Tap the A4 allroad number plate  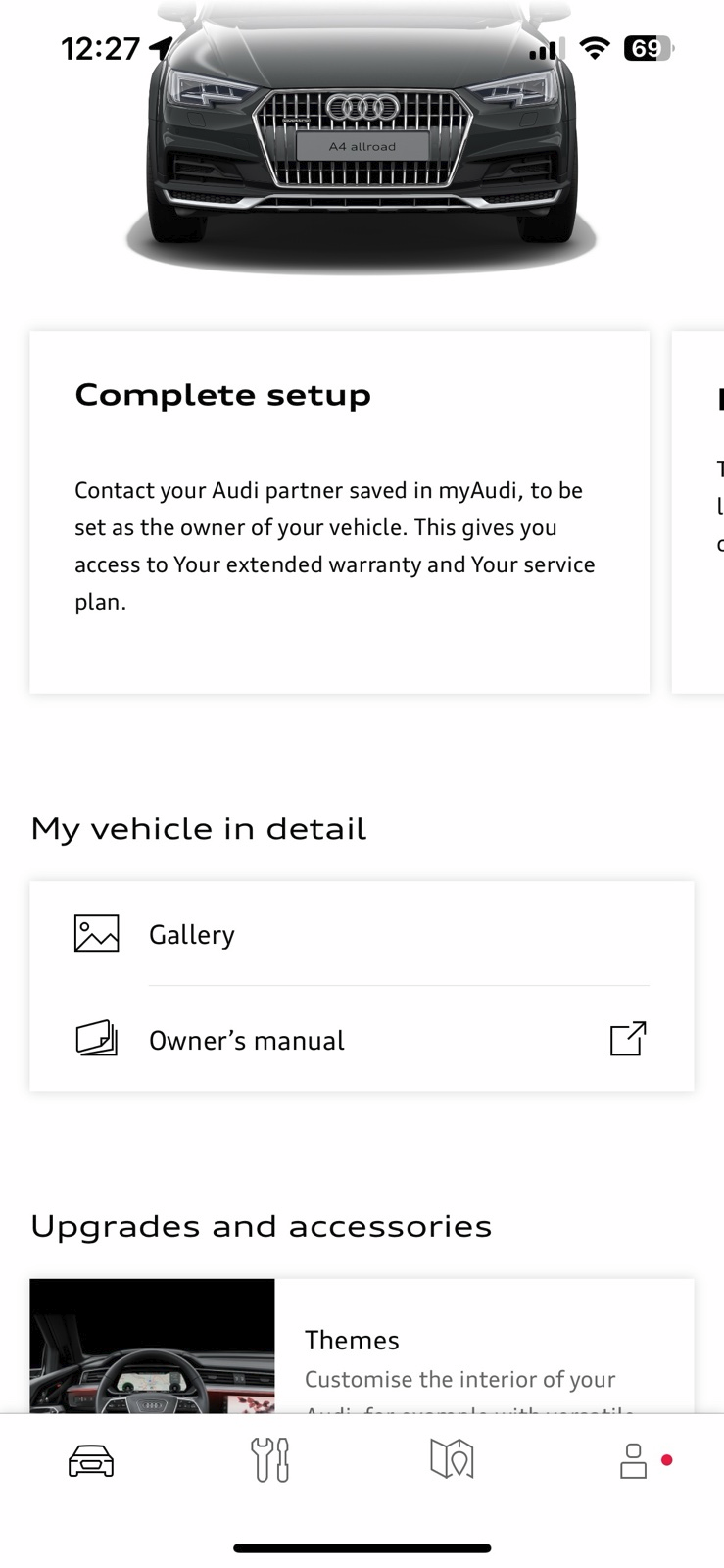pos(362,146)
